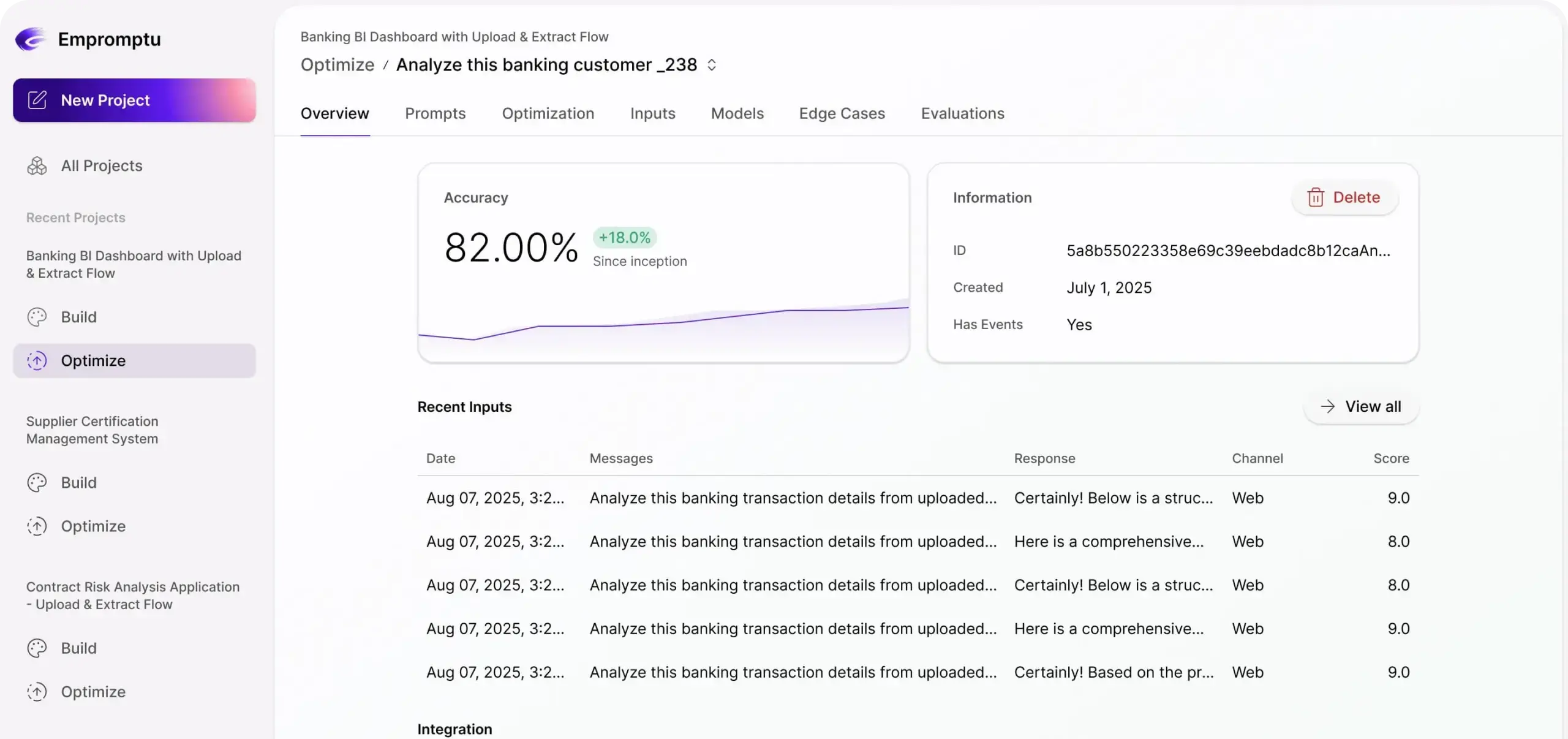The height and width of the screenshot is (739, 1568).
Task: Click the Response column header
Action: (x=1044, y=458)
